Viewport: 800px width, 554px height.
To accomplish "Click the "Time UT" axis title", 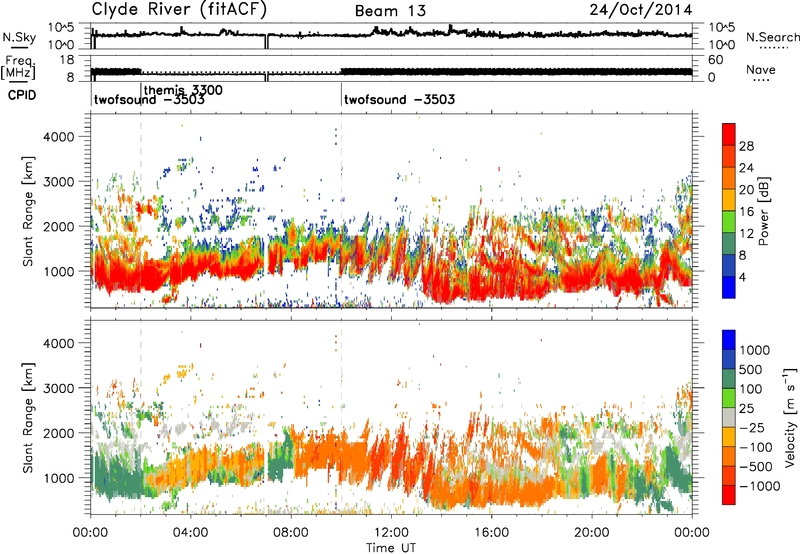I will pos(391,548).
